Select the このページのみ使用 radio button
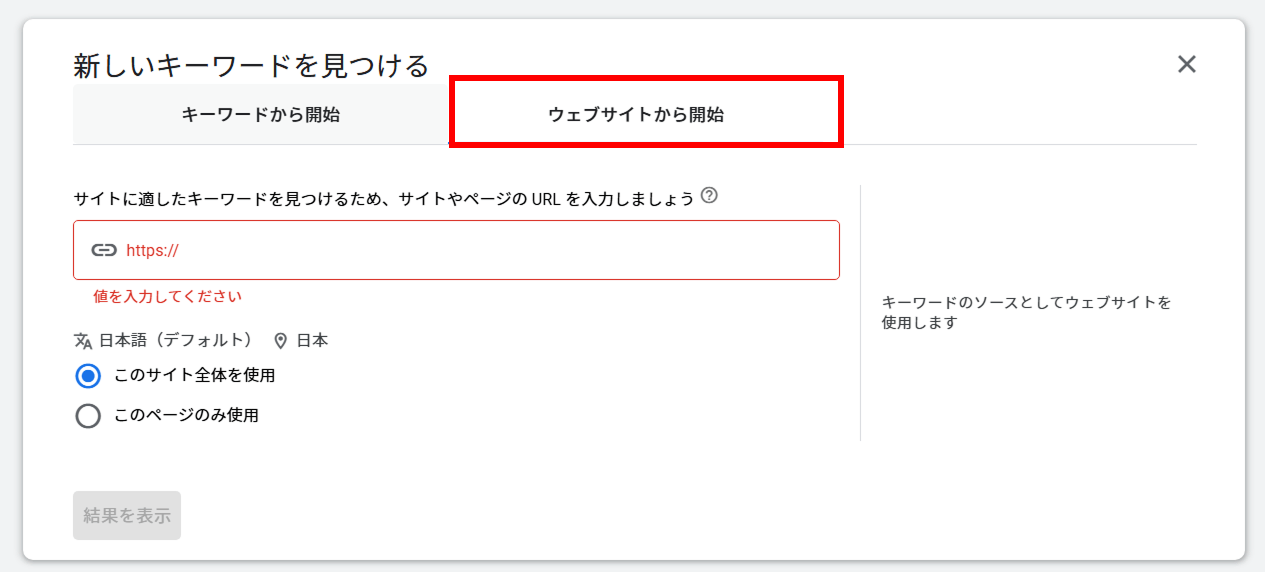 coord(88,415)
